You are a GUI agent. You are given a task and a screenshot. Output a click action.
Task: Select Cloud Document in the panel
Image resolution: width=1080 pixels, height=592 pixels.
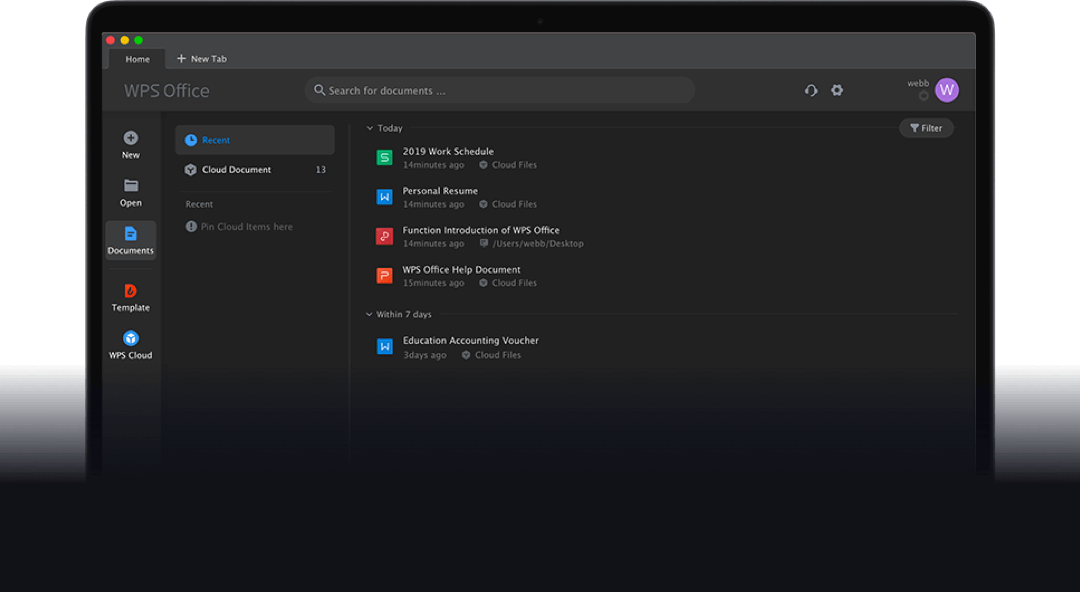coord(236,170)
